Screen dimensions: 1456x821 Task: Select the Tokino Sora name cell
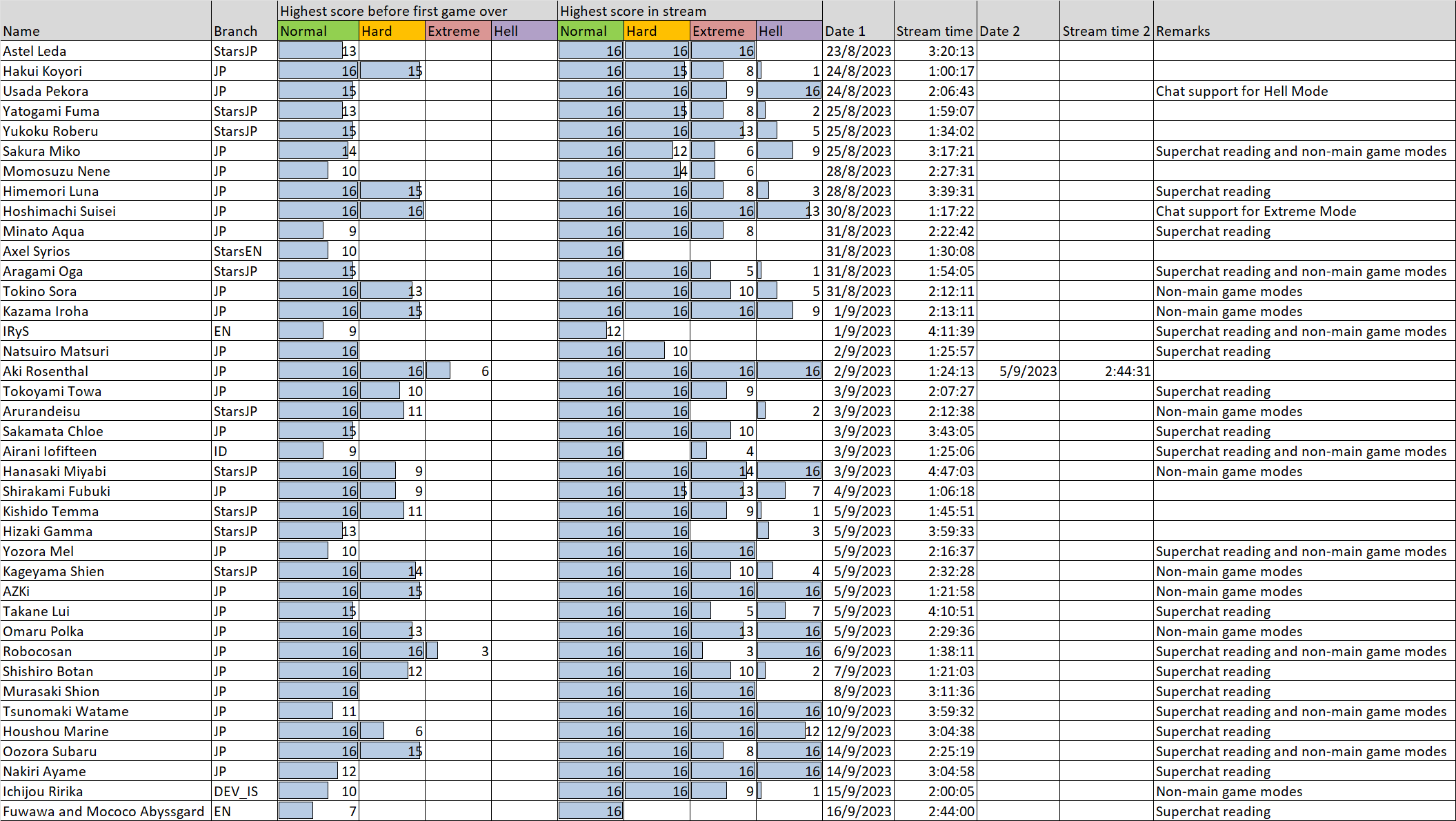pyautogui.click(x=106, y=291)
